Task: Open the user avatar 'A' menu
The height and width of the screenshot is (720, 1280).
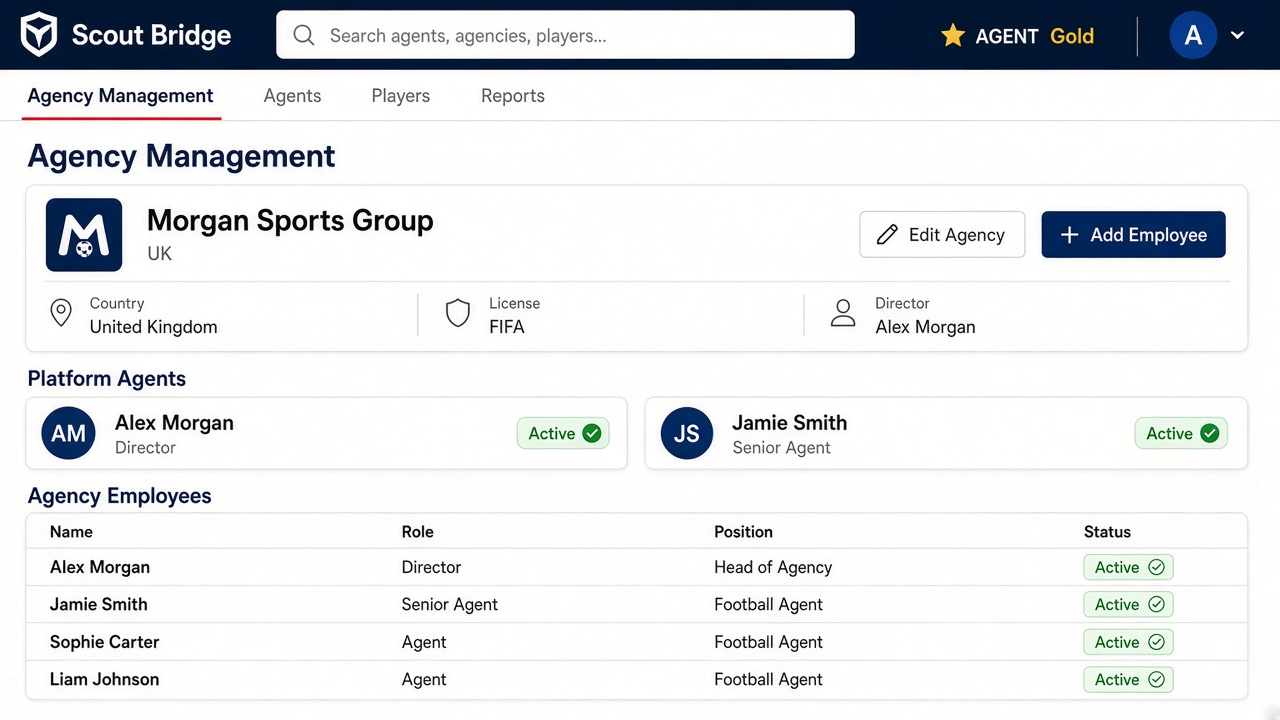Action: point(1193,36)
